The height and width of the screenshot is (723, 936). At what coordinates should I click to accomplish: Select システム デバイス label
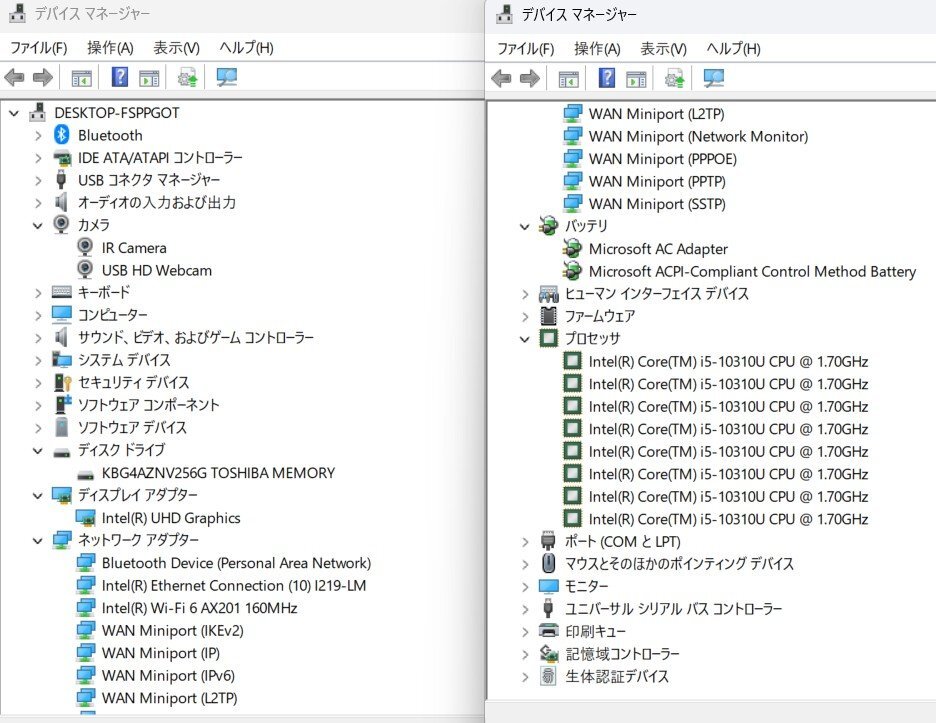coord(124,359)
